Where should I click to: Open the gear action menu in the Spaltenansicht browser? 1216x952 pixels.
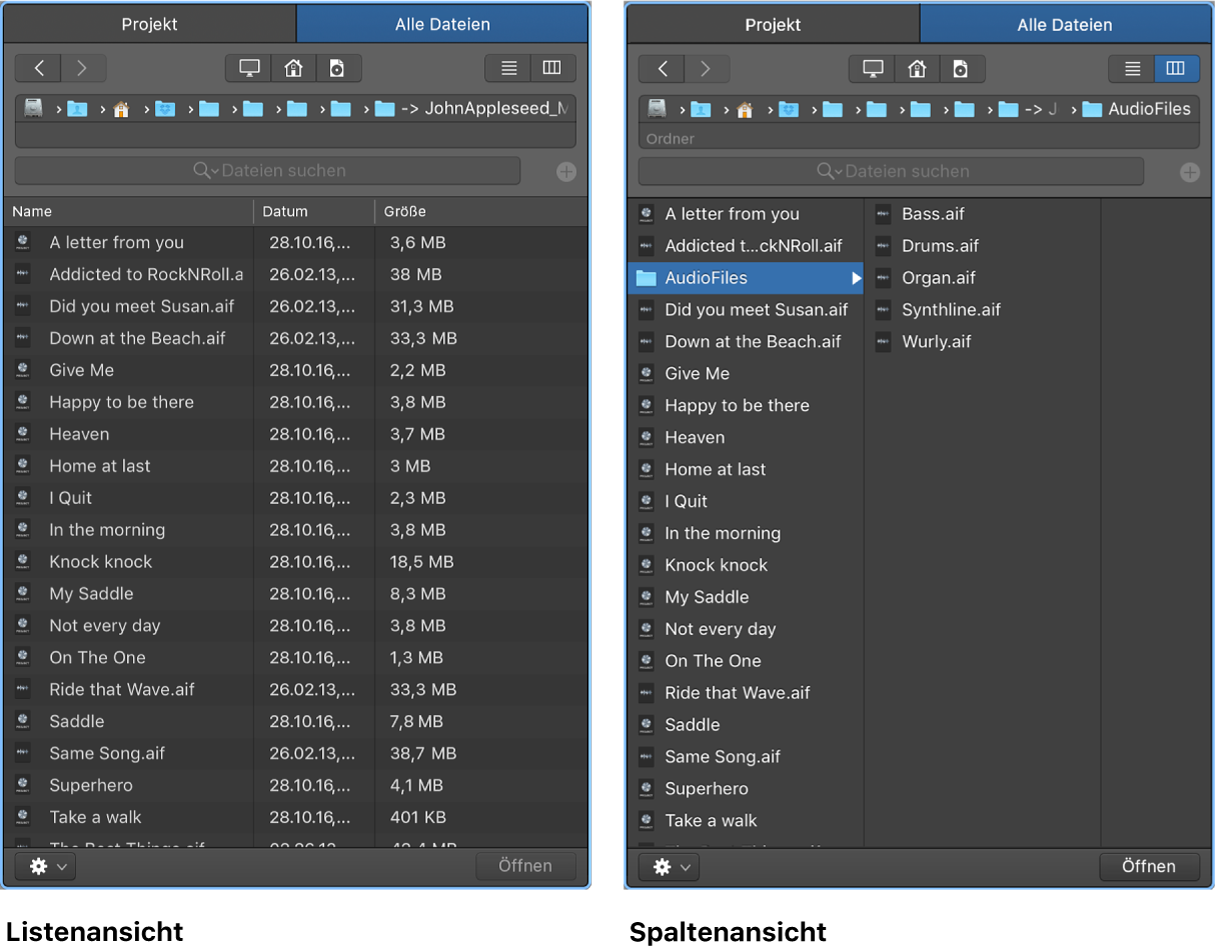tap(669, 867)
